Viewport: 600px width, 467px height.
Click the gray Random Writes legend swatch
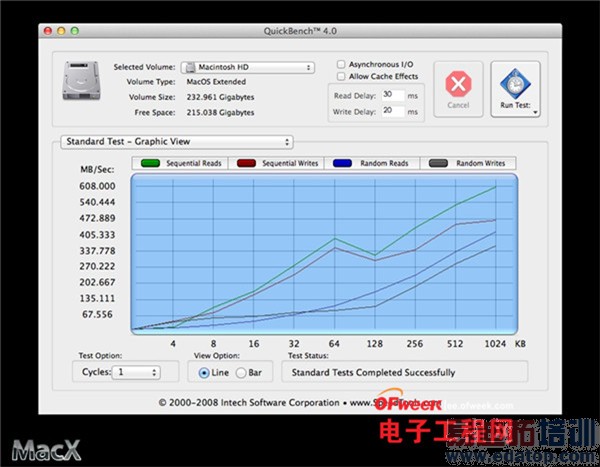(439, 163)
